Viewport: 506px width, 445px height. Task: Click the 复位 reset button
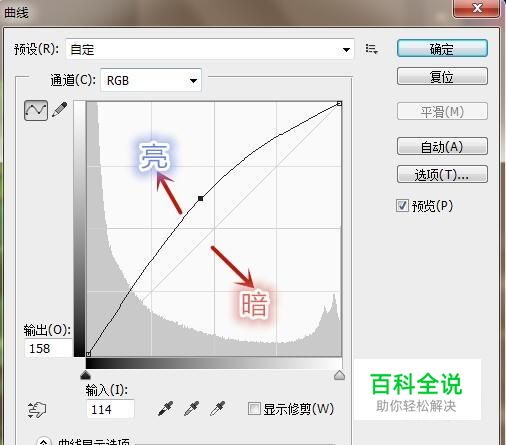pos(442,76)
